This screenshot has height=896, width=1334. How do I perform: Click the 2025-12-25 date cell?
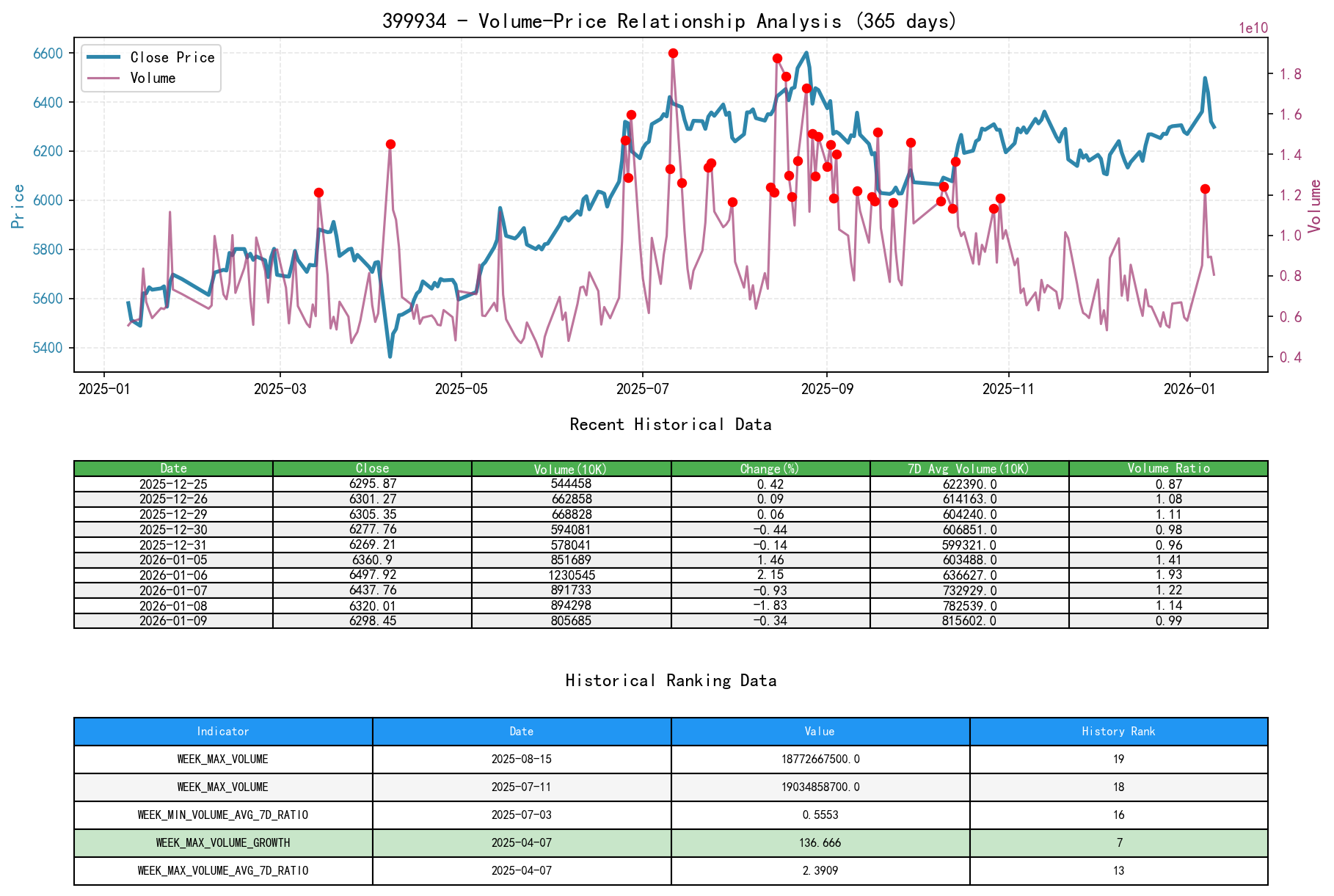coord(173,484)
